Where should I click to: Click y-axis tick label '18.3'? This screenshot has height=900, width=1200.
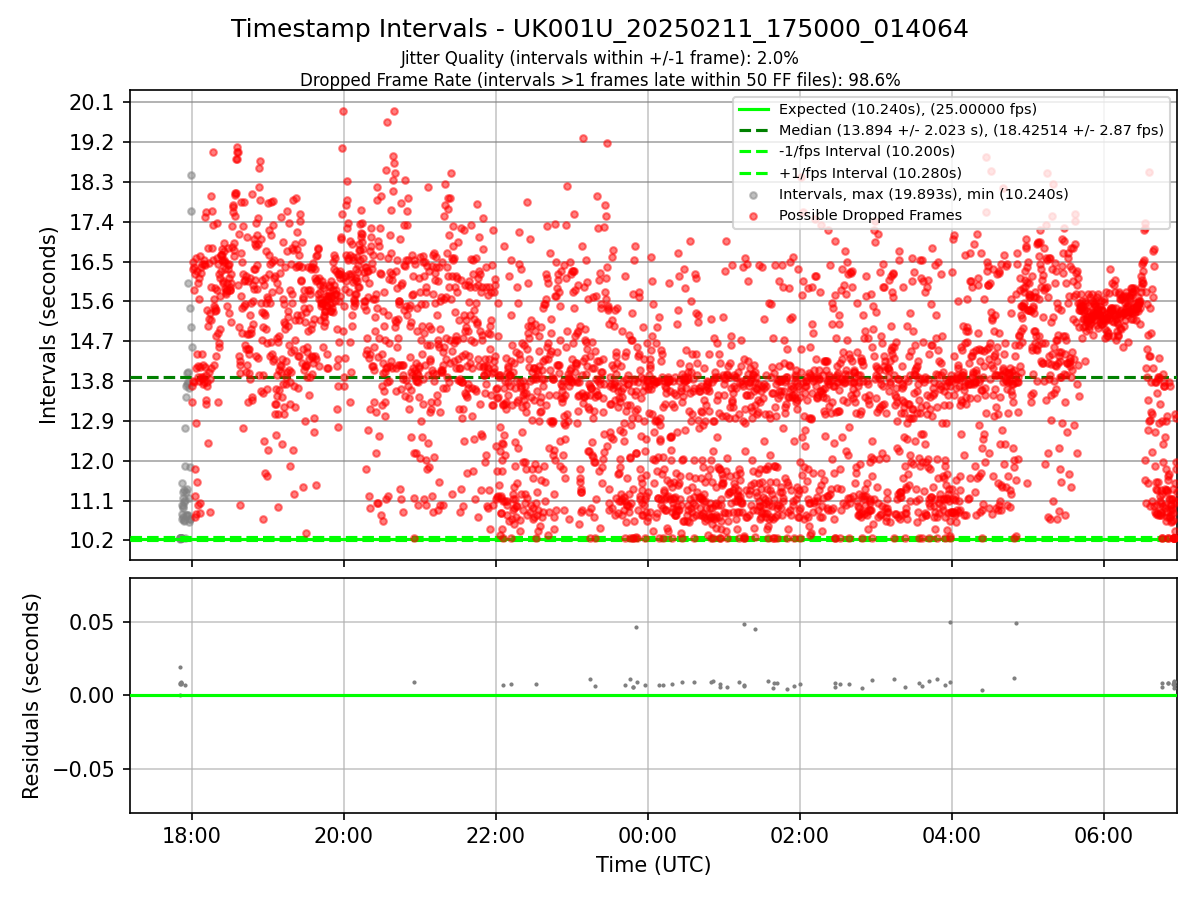94,183
